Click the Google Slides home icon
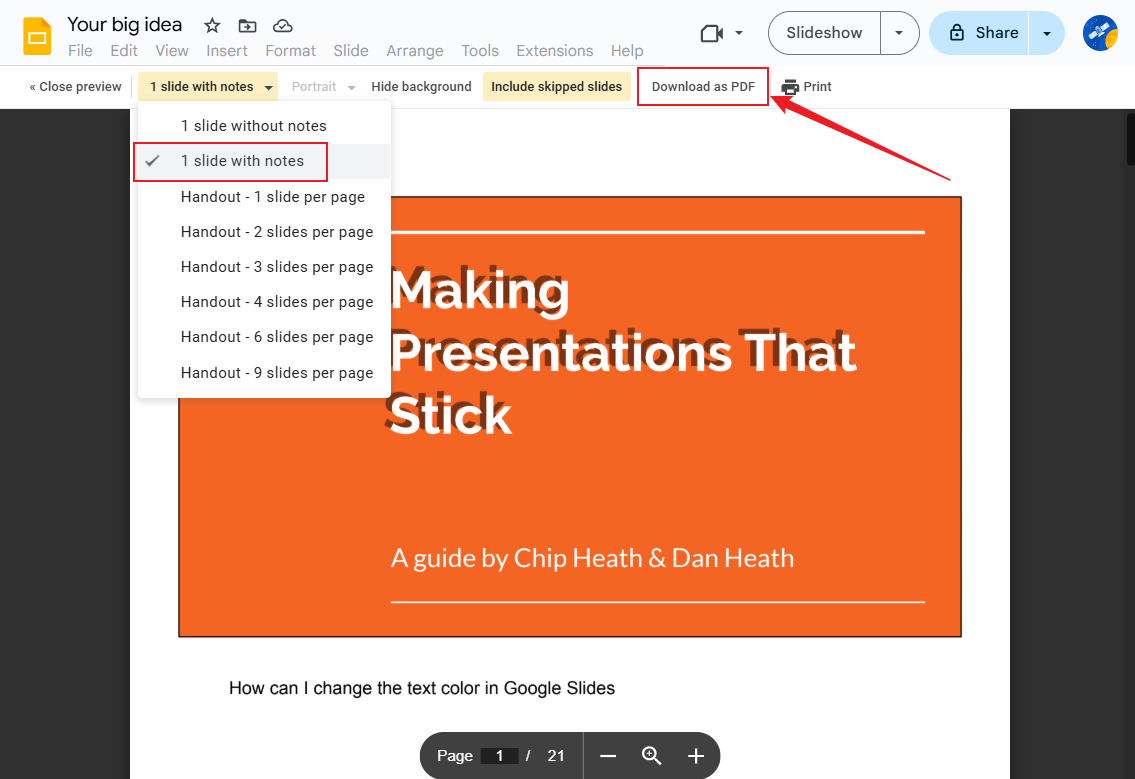 [x=37, y=33]
